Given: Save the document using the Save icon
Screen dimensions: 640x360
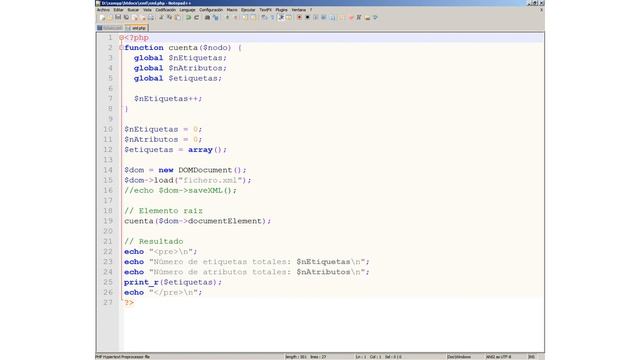Looking at the screenshot, I should coord(118,18).
